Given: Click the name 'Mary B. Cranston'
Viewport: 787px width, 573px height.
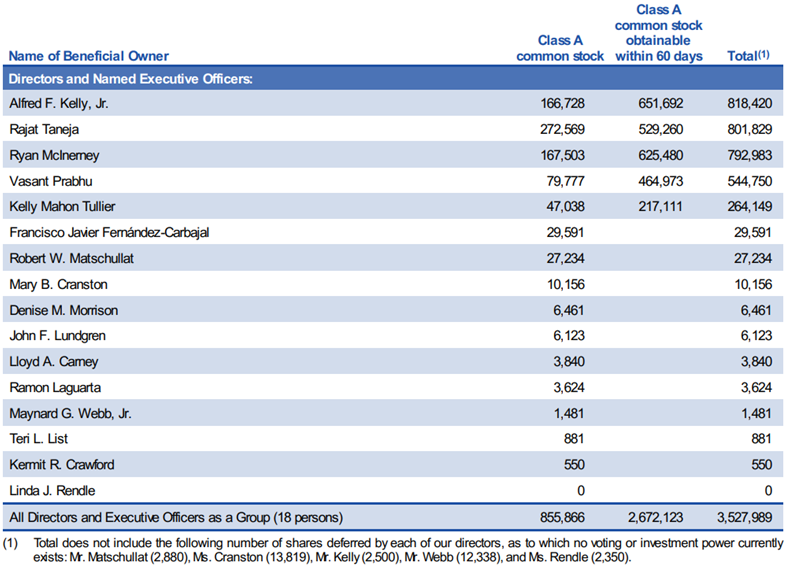Looking at the screenshot, I should [x=58, y=284].
